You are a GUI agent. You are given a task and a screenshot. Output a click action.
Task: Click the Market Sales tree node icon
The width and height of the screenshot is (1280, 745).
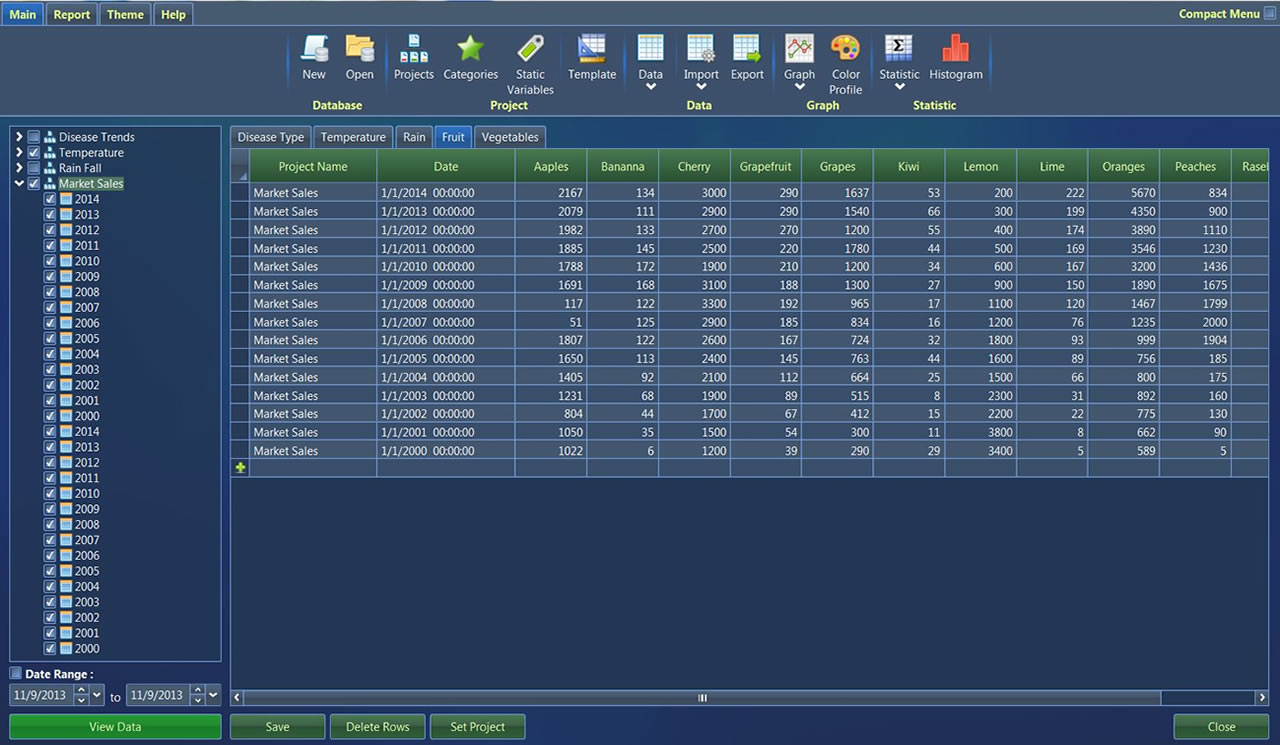coord(50,184)
